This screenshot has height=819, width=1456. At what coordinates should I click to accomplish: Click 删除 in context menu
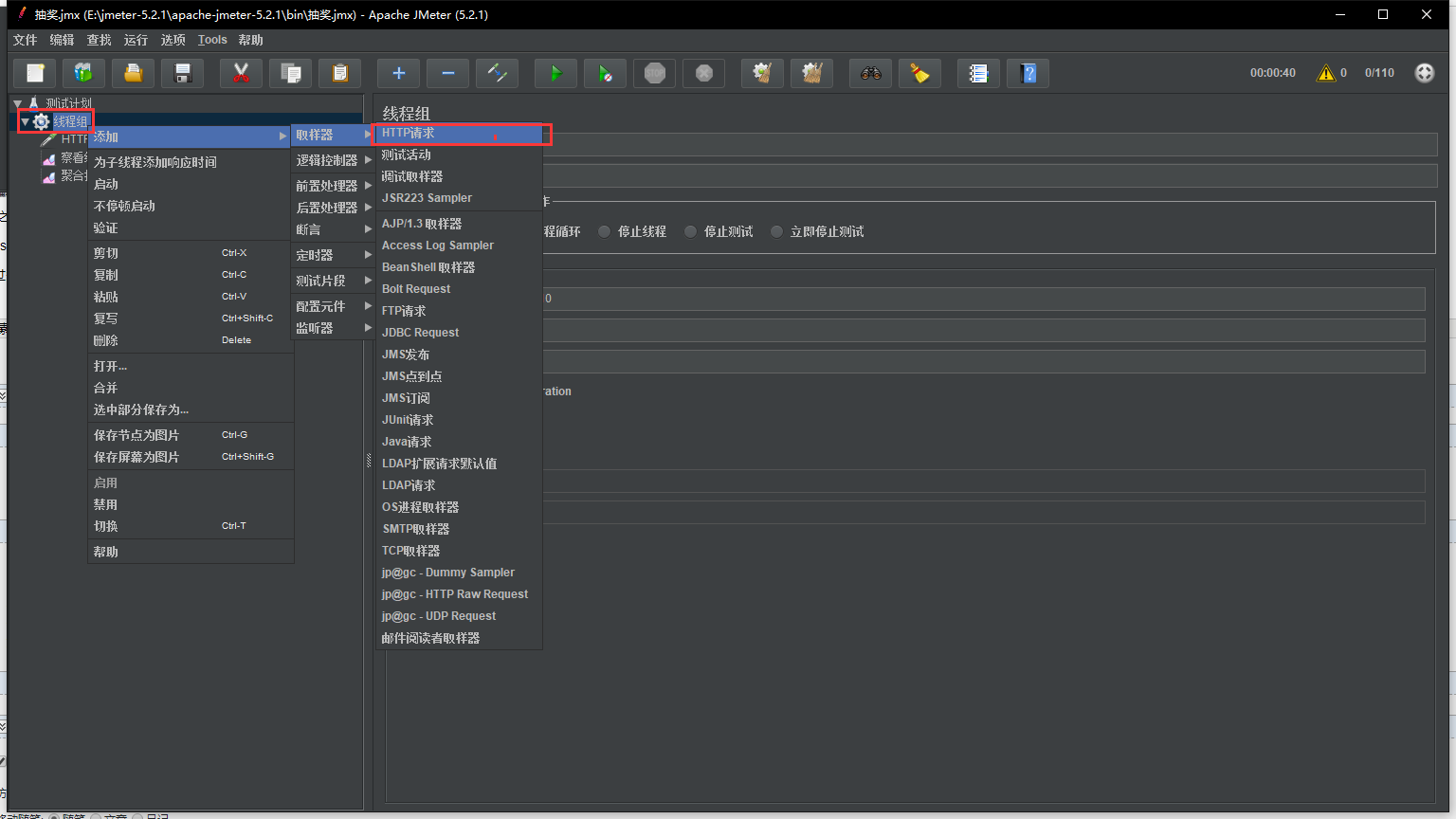tap(191, 340)
